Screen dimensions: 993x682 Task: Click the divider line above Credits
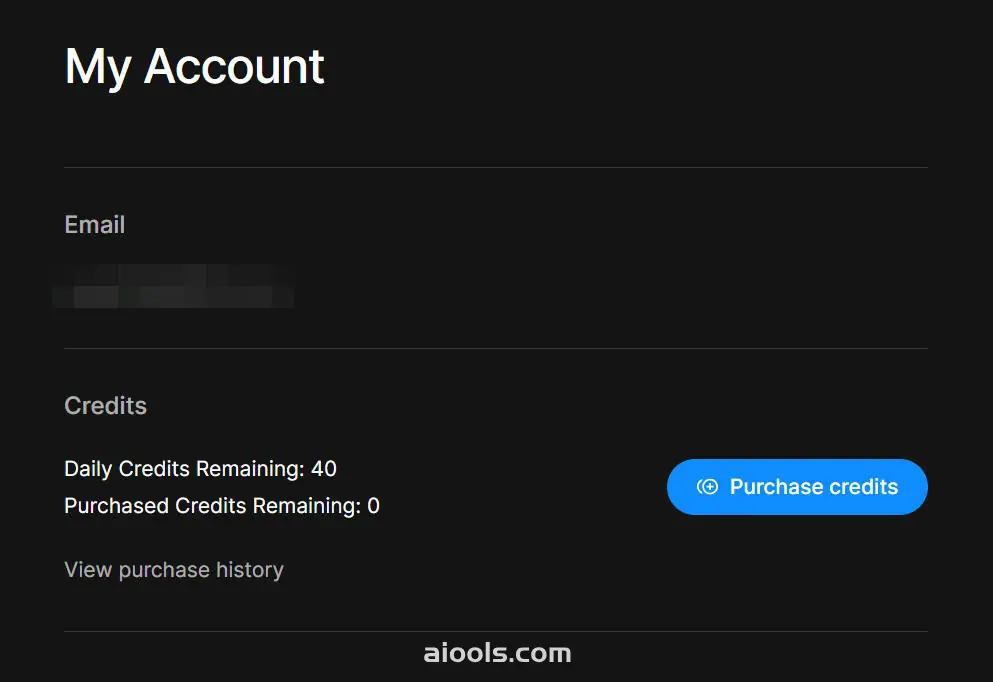click(x=496, y=348)
